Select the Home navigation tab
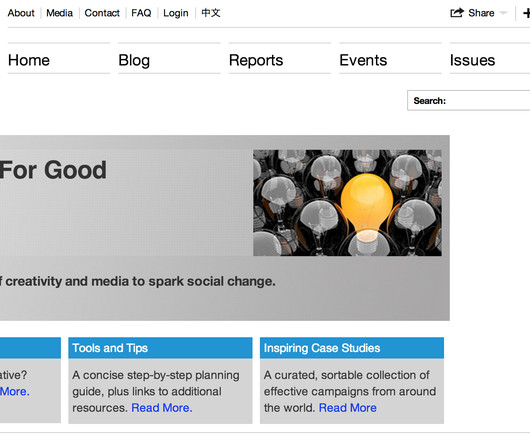The height and width of the screenshot is (442, 530). 59,60
